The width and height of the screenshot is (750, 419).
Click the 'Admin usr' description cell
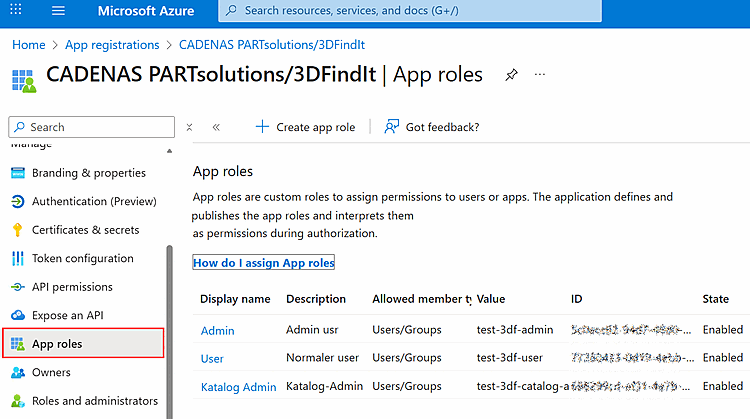[312, 330]
